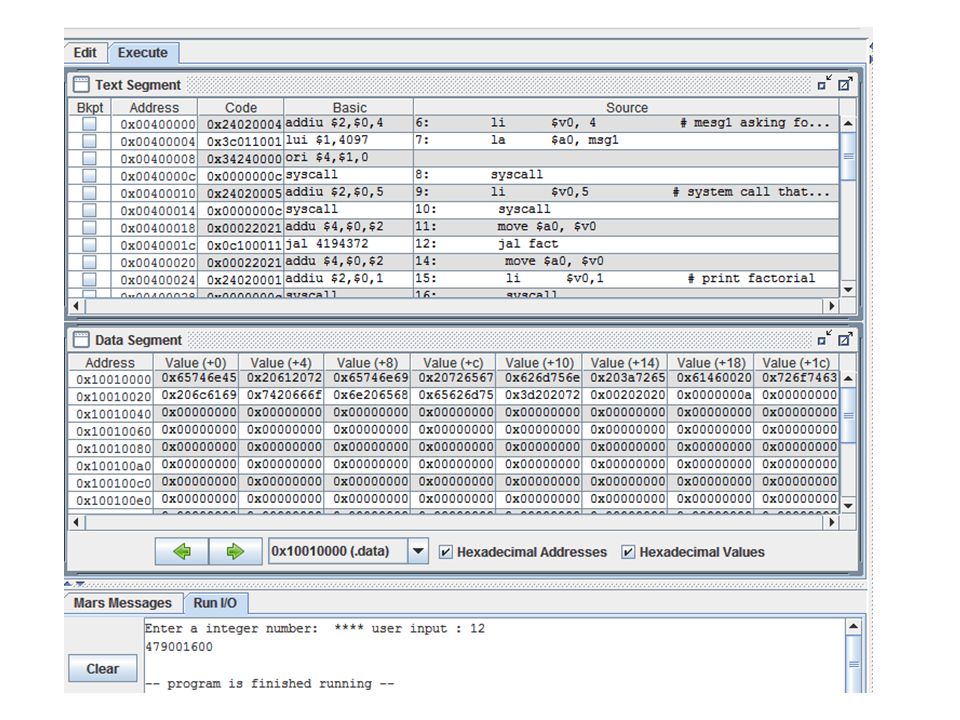960x720 pixels.
Task: Click the Text Segment Address column header
Action: pyautogui.click(x=154, y=108)
